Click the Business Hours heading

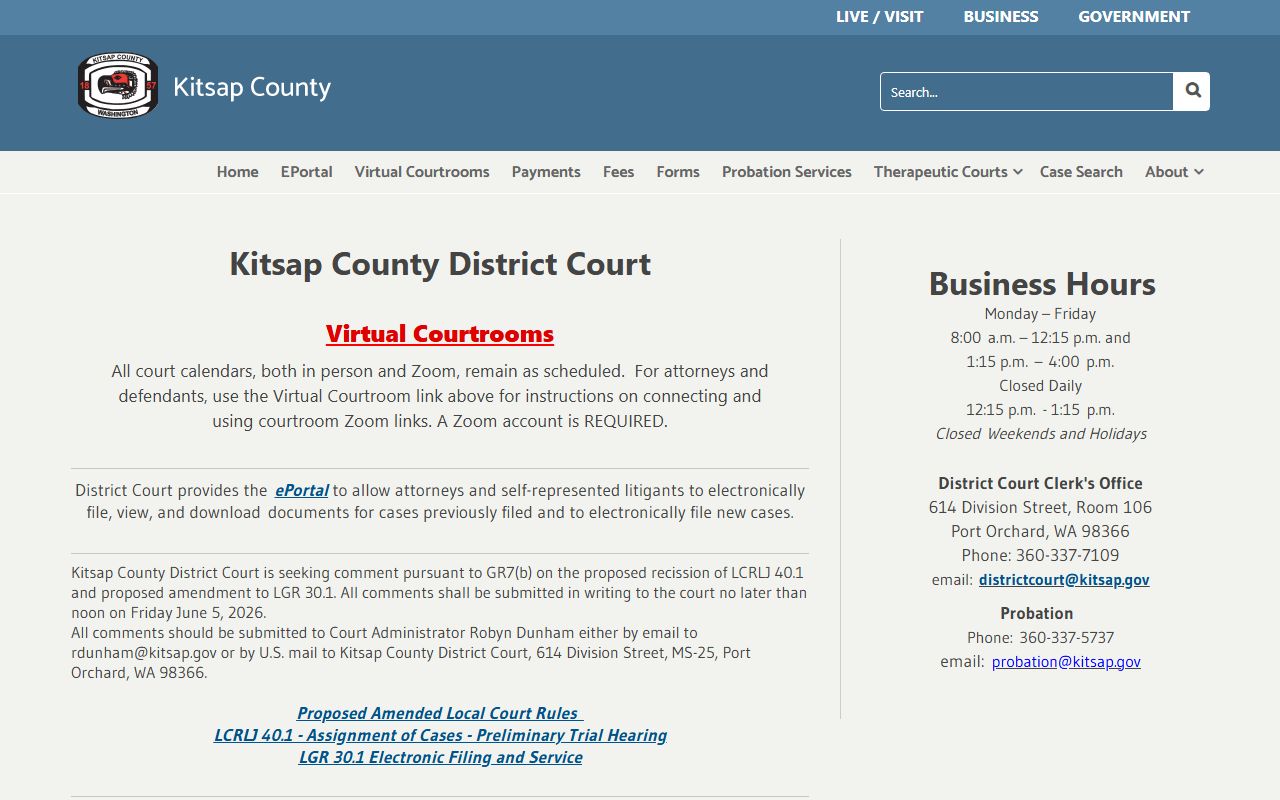[1042, 284]
